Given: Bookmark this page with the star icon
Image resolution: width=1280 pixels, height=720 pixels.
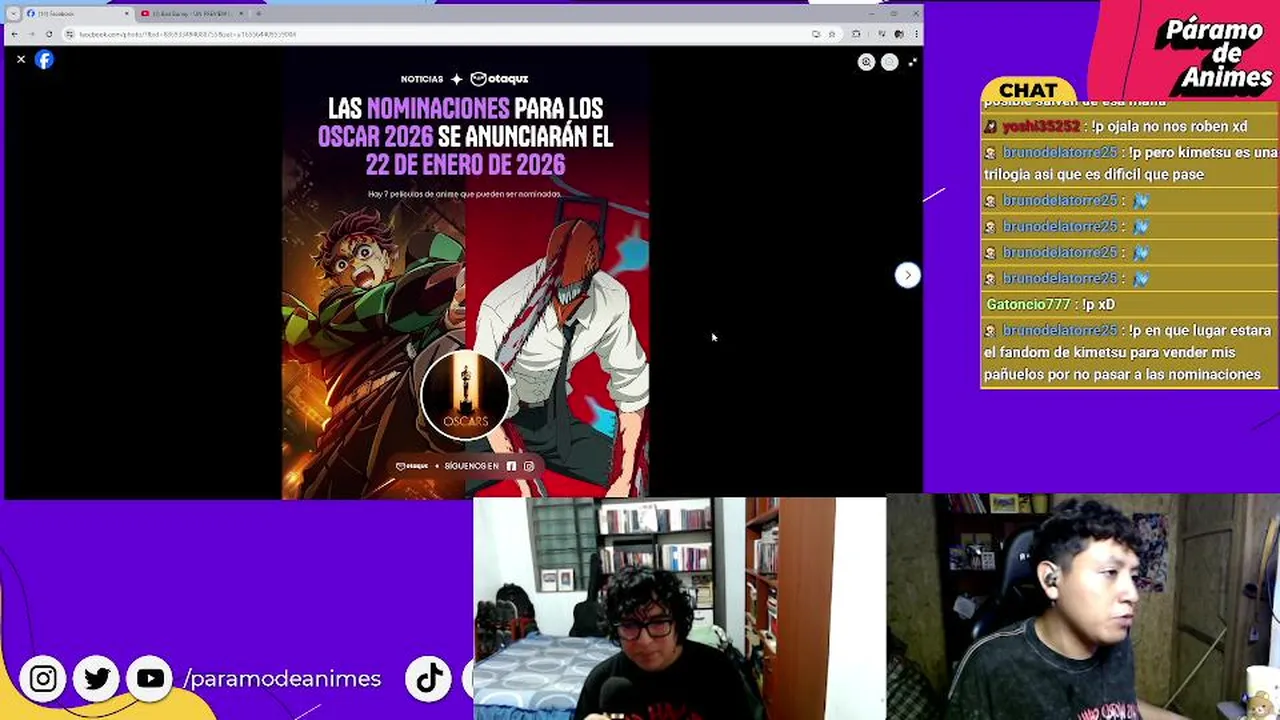Looking at the screenshot, I should (831, 34).
